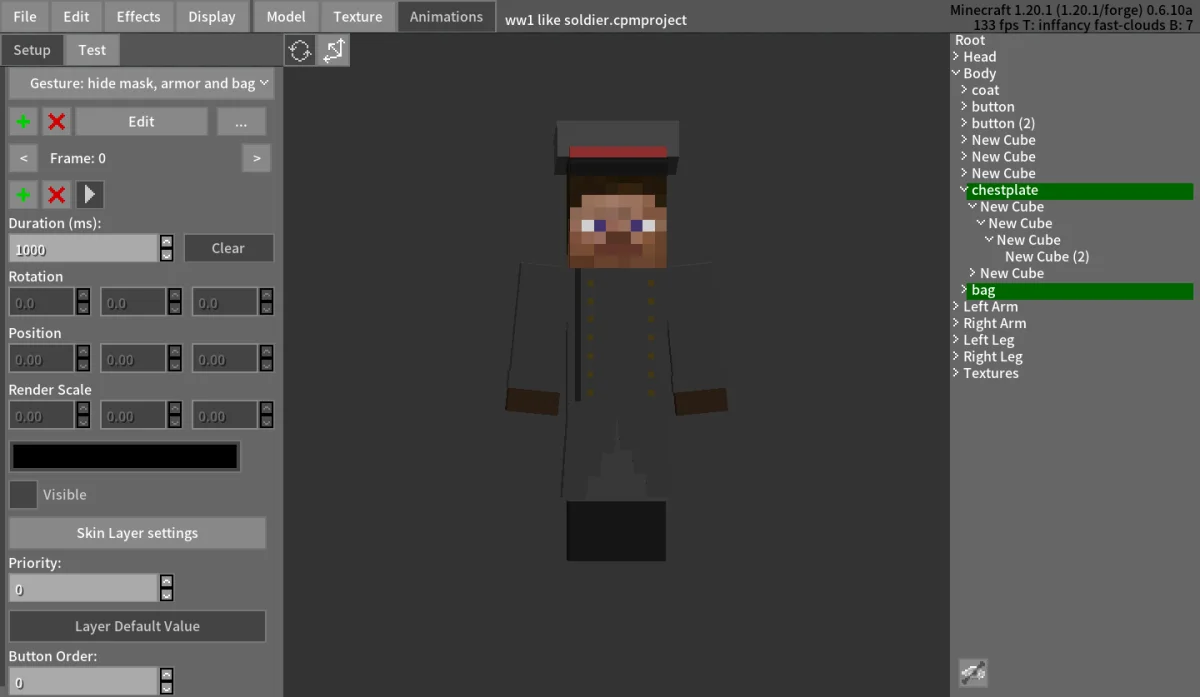Go to next frame arrow

point(256,158)
